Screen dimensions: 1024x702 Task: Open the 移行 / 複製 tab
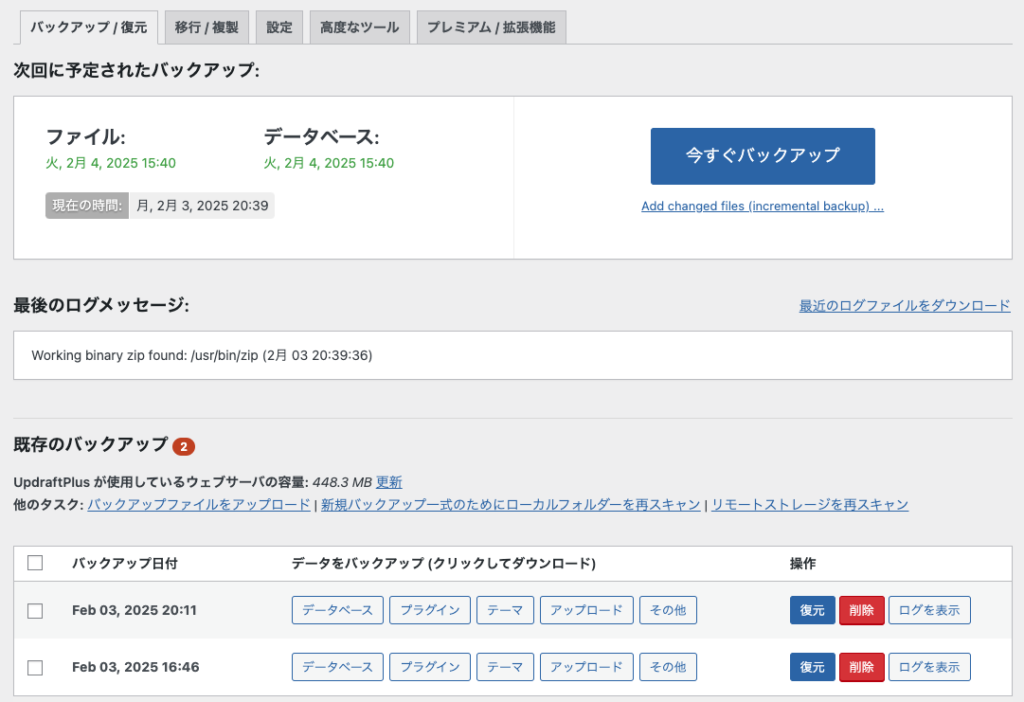[x=206, y=27]
